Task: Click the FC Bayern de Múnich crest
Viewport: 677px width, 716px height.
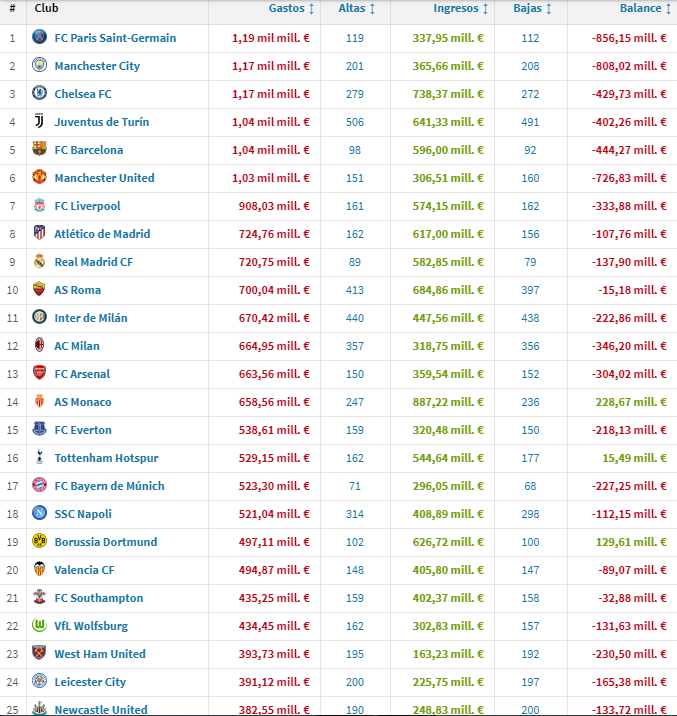Action: pyautogui.click(x=39, y=484)
